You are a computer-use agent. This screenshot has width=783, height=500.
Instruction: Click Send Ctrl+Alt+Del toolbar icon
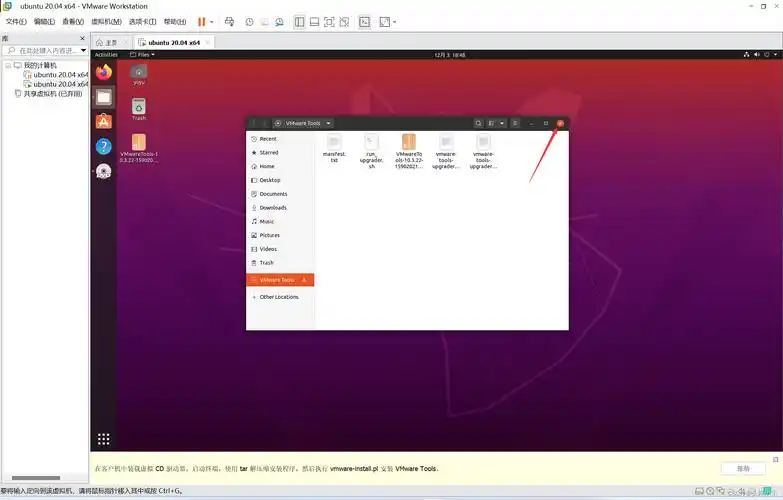point(229,21)
